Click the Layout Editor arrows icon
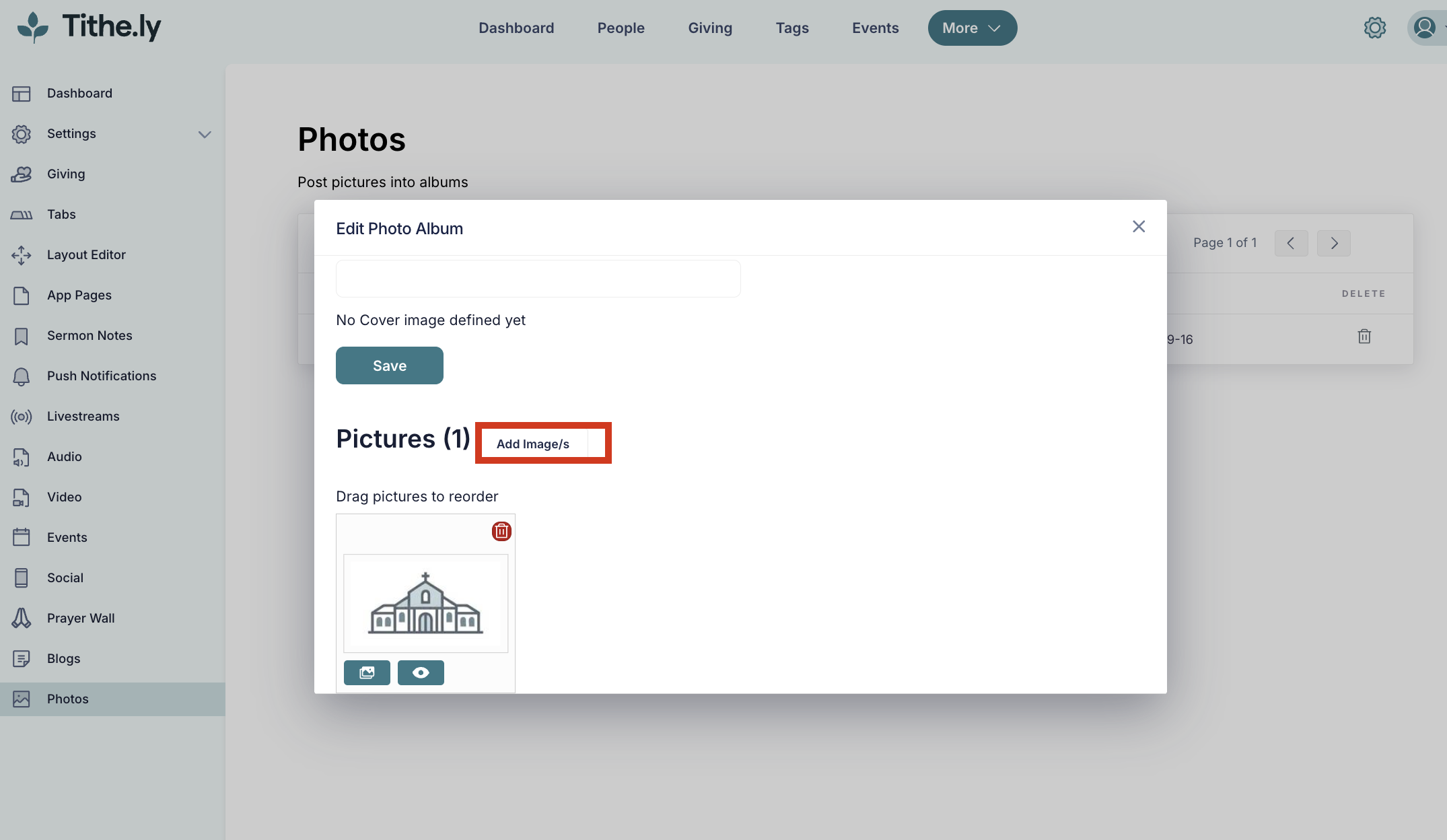The width and height of the screenshot is (1447, 840). pyautogui.click(x=21, y=255)
